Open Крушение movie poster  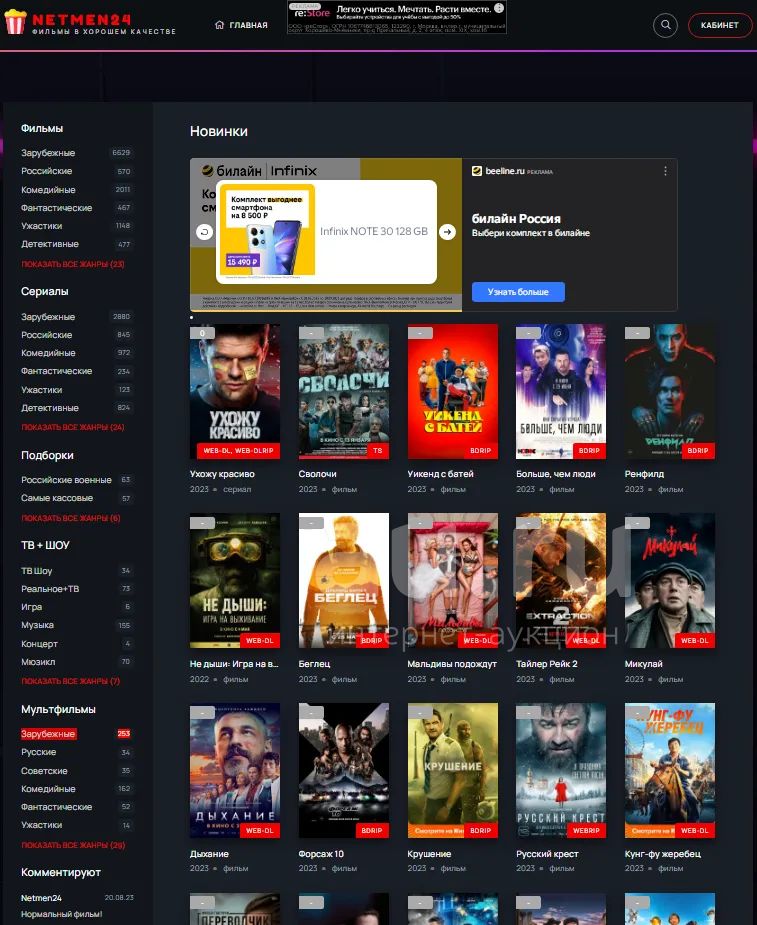453,770
